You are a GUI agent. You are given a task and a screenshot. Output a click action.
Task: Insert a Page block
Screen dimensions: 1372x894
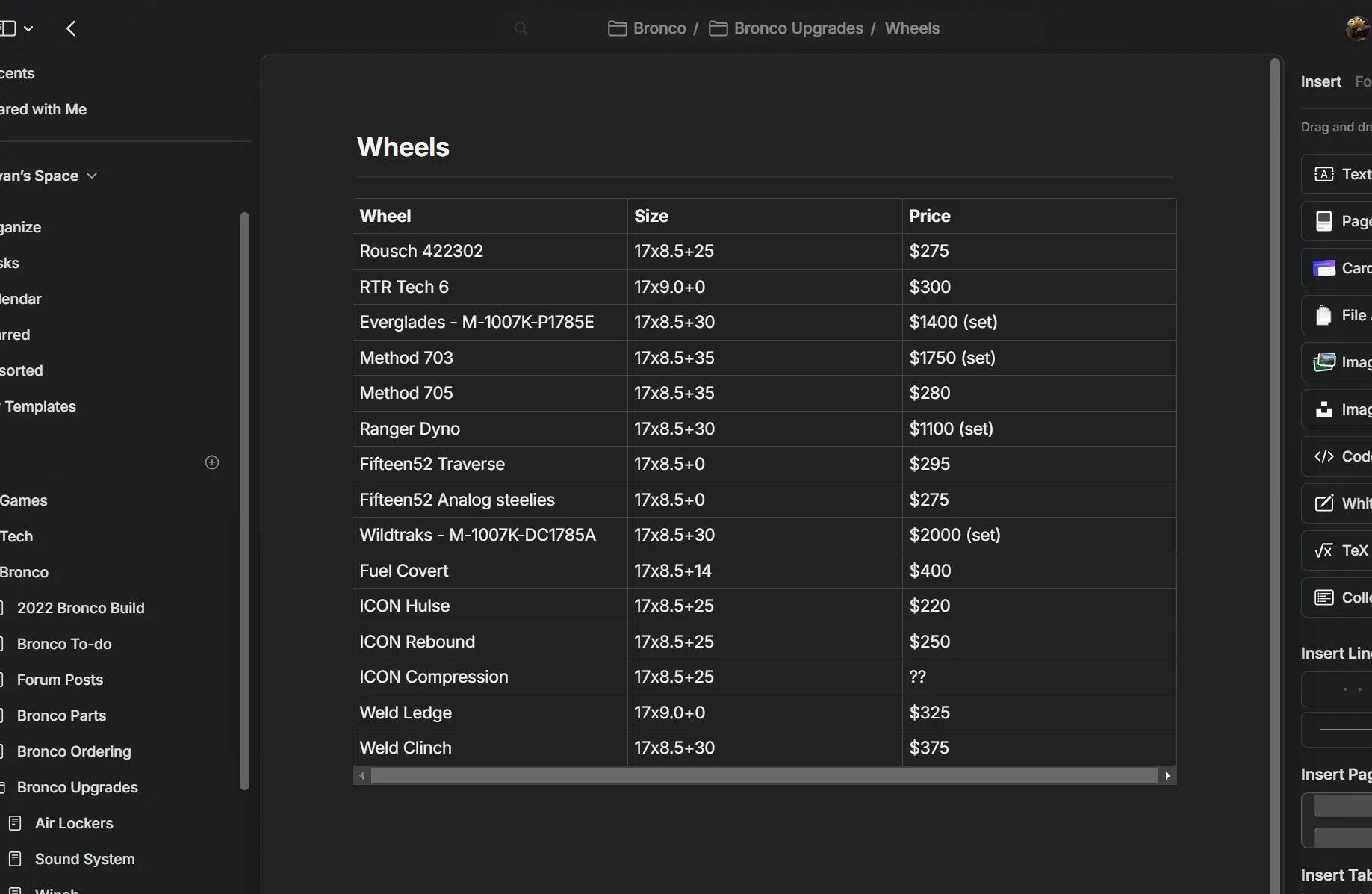pos(1337,221)
